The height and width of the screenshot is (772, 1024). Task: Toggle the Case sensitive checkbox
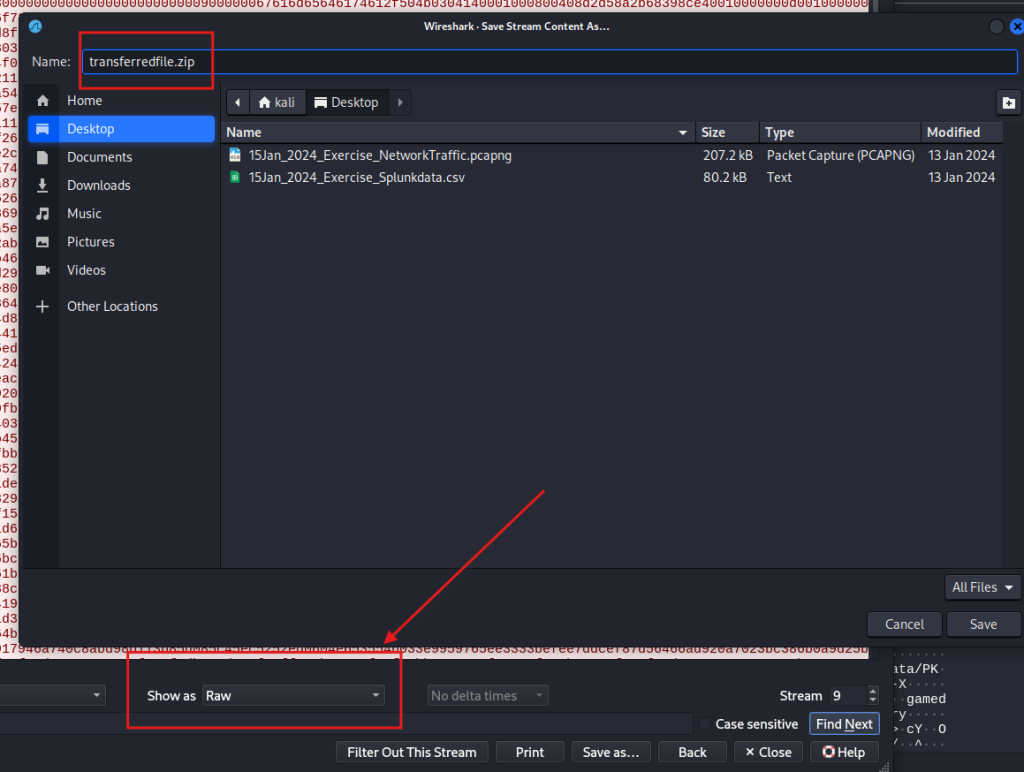[705, 724]
